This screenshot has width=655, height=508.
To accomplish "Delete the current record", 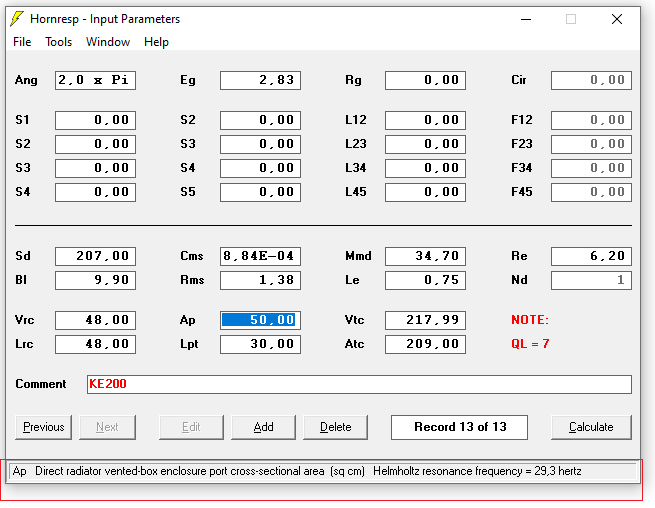I will (335, 427).
